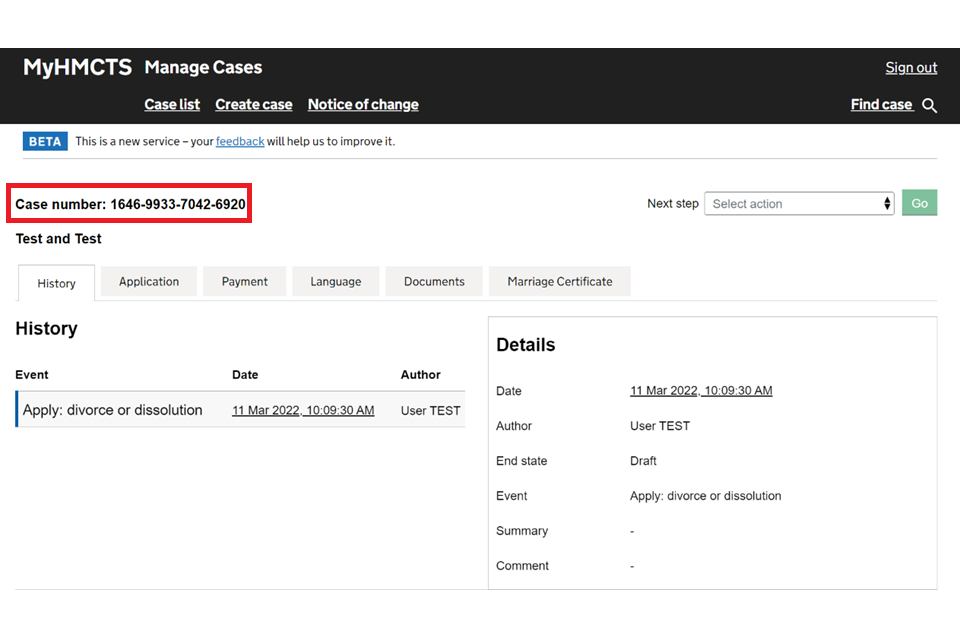Select the History tab
960x640 pixels.
click(x=57, y=283)
